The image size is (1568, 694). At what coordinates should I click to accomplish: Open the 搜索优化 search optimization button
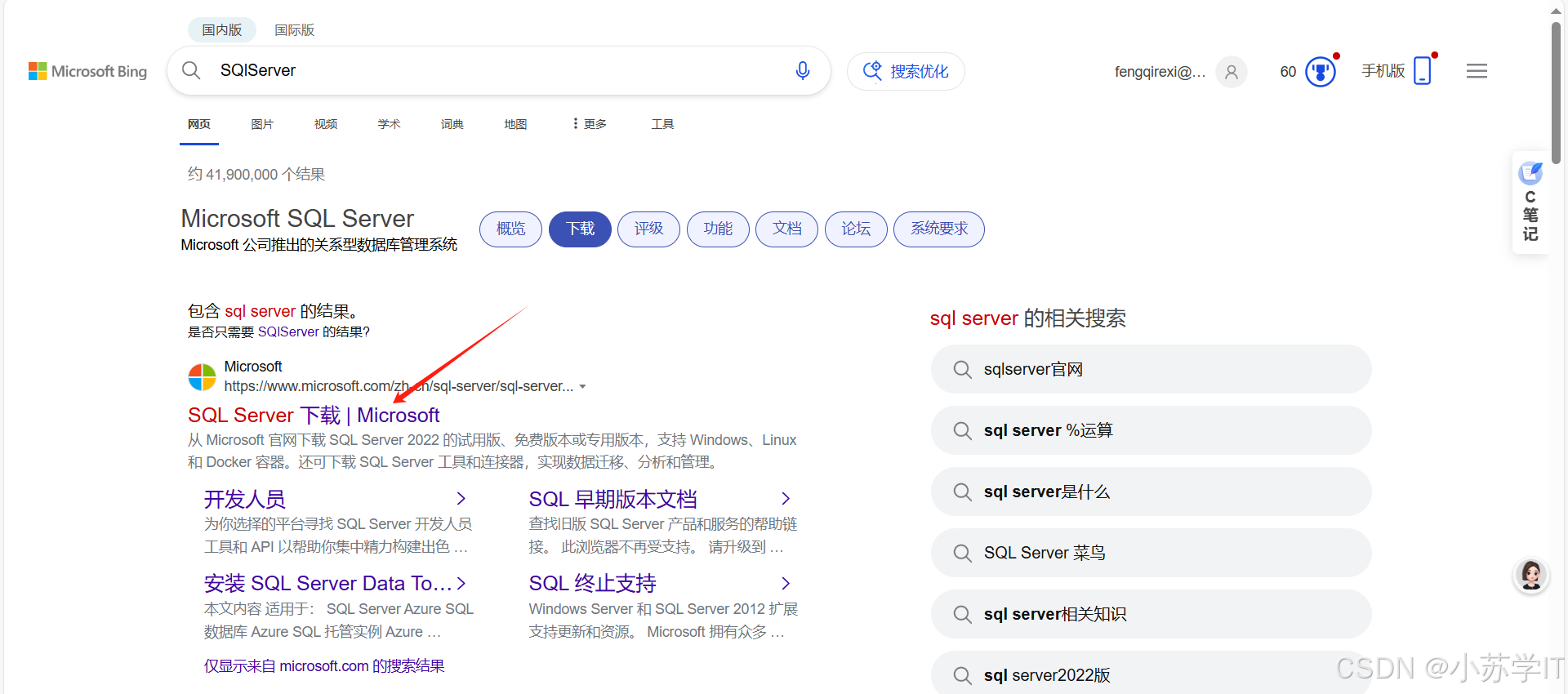coord(906,71)
